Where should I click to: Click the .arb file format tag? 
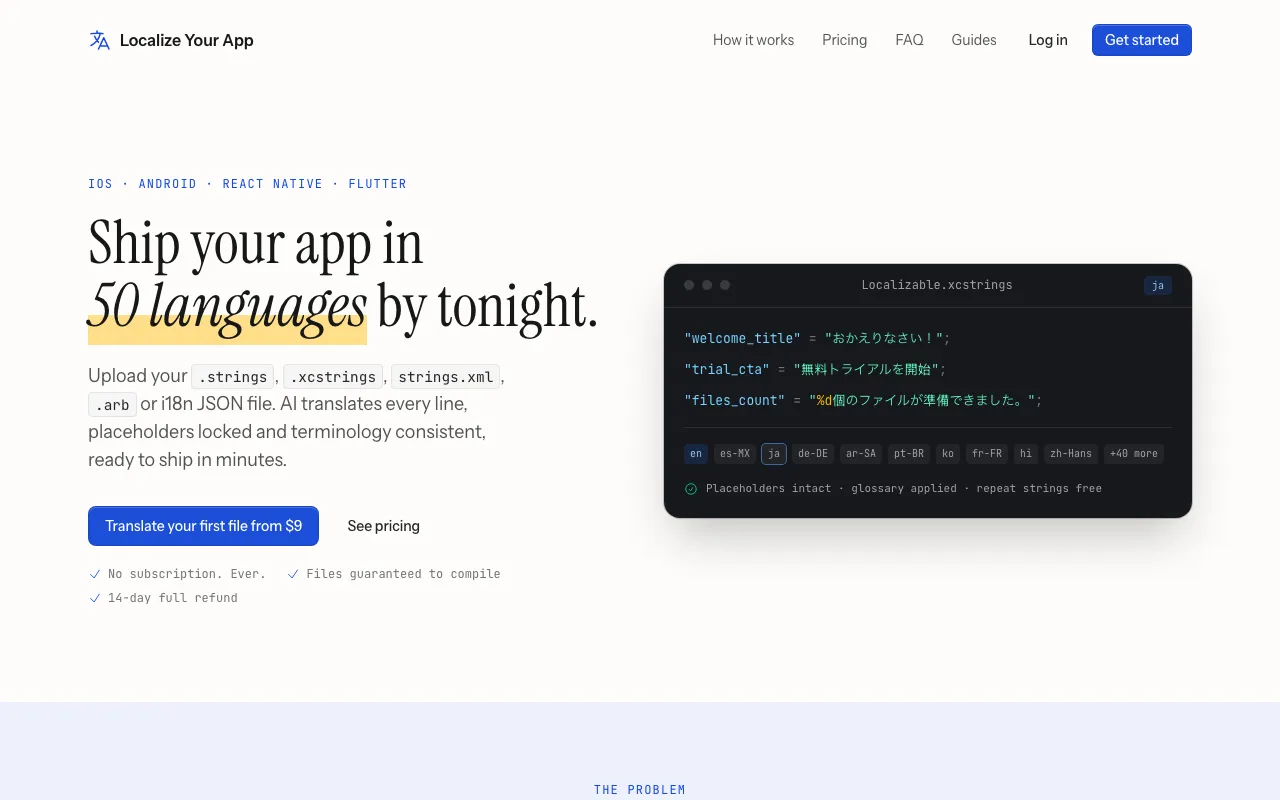pos(112,405)
